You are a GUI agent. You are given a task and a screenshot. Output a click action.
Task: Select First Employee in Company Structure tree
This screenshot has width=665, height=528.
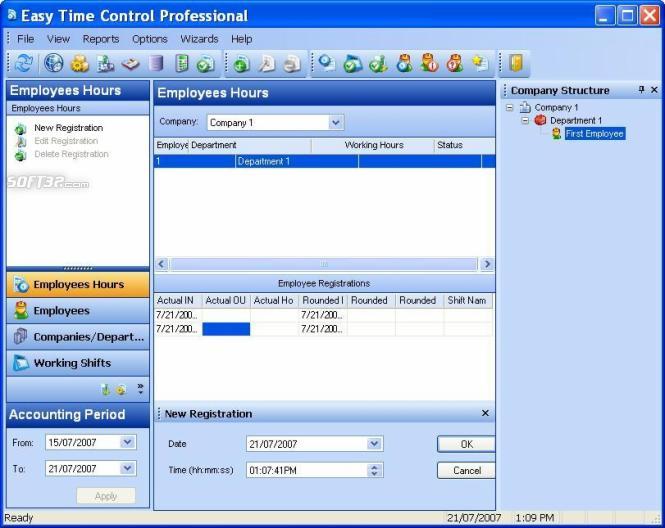tap(595, 134)
